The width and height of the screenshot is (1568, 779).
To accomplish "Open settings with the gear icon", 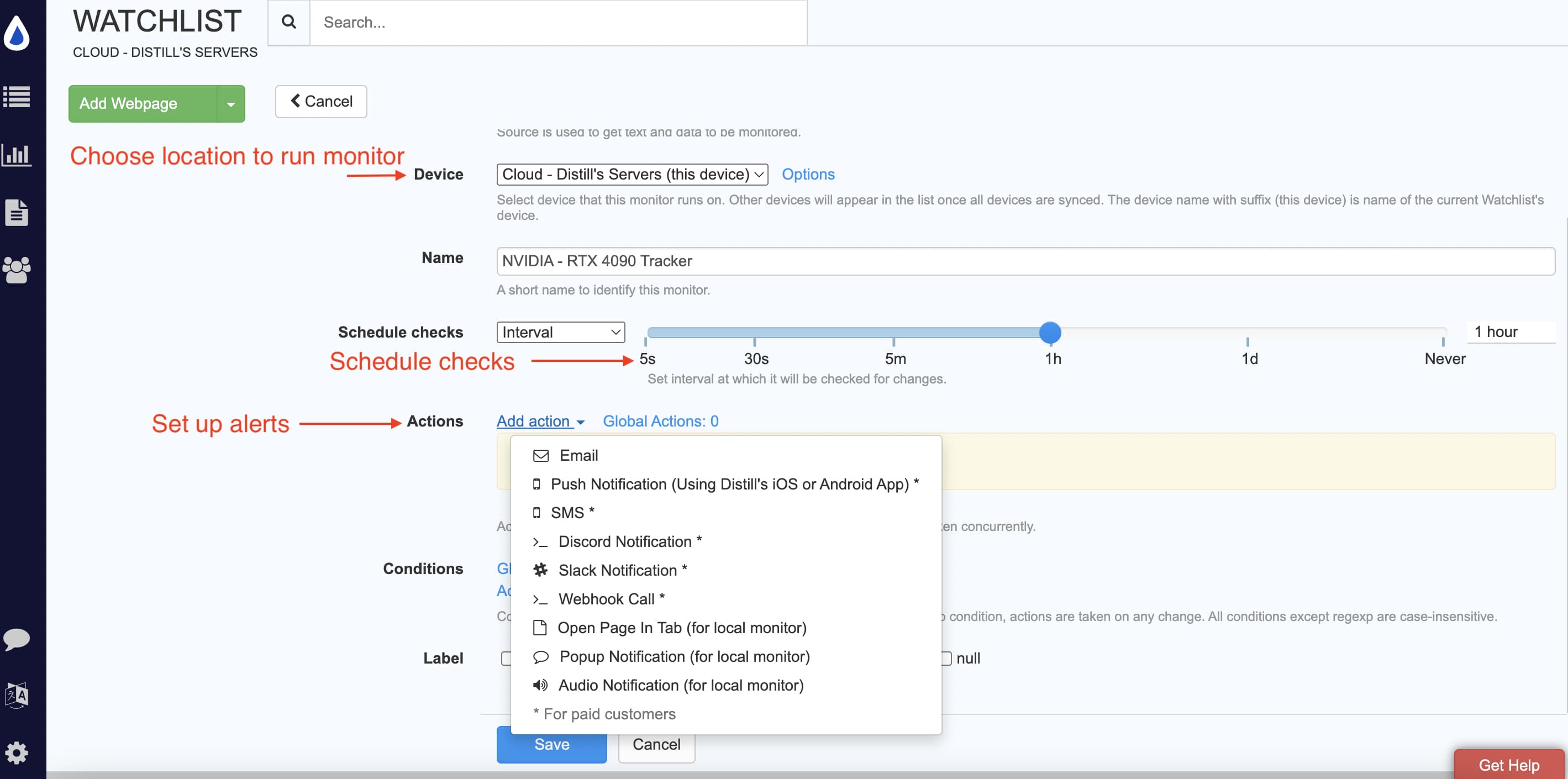I will pyautogui.click(x=17, y=752).
